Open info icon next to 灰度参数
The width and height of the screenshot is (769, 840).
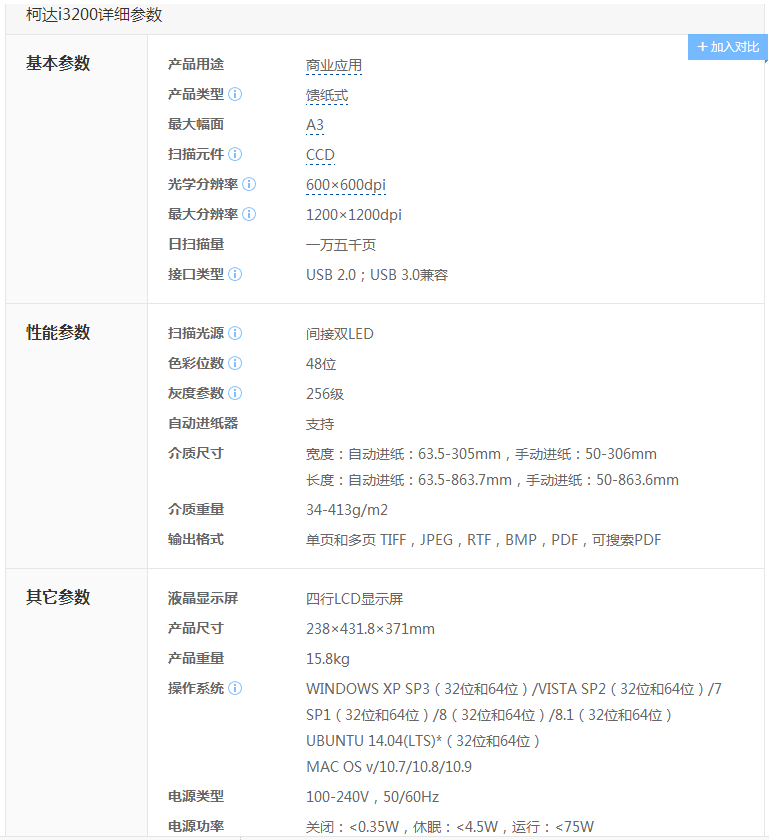(235, 393)
